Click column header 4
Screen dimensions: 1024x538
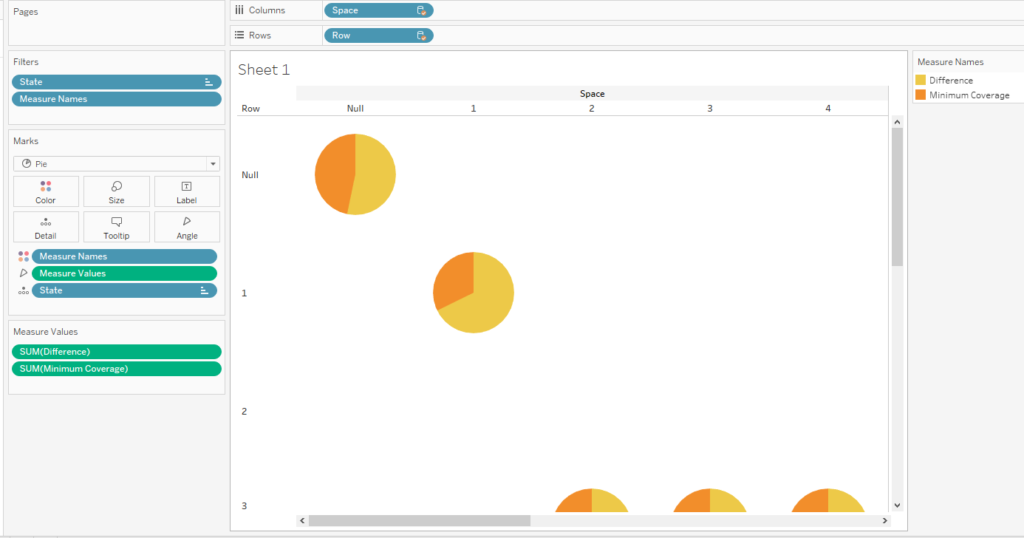tap(828, 108)
